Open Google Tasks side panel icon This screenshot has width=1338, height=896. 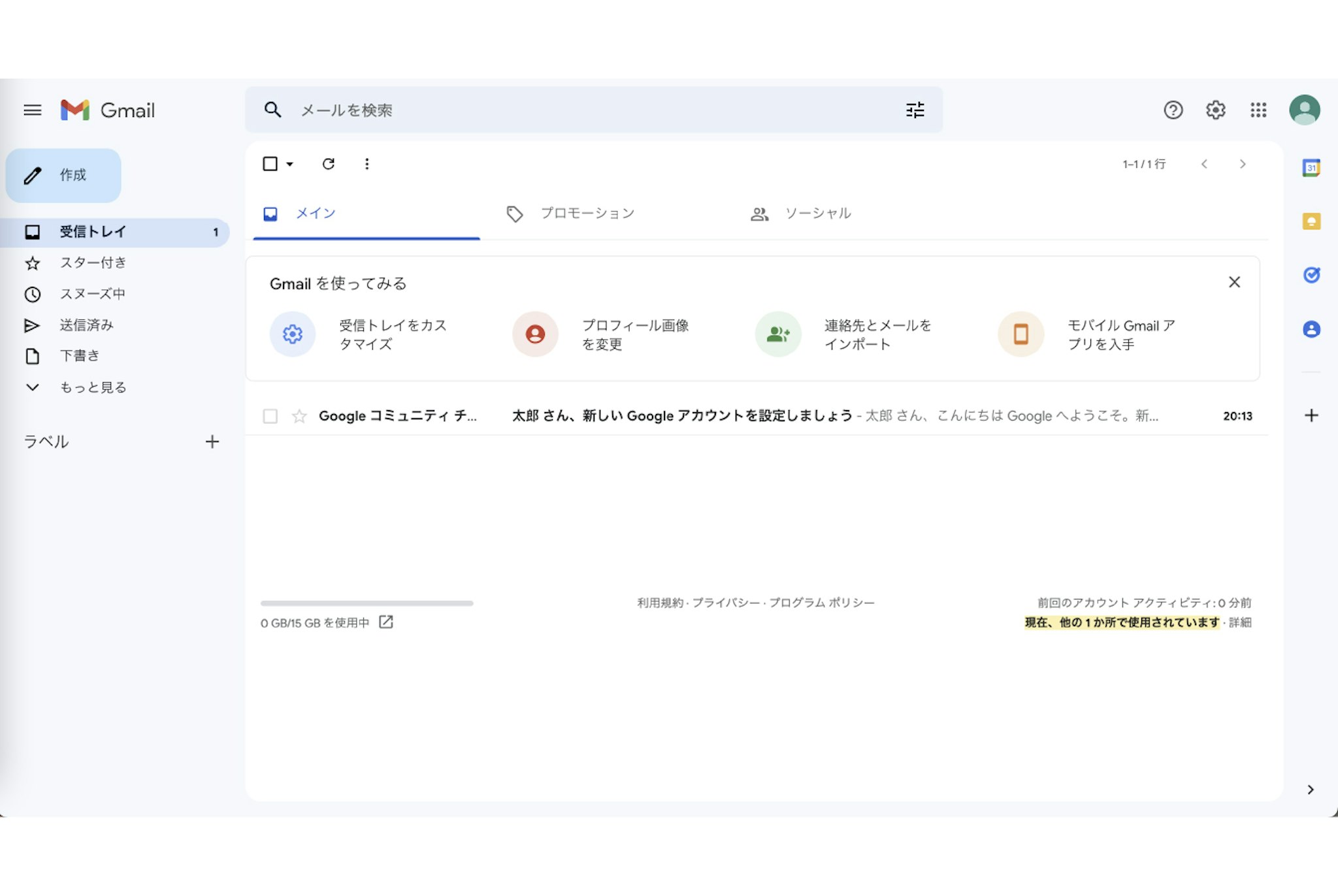click(x=1311, y=275)
